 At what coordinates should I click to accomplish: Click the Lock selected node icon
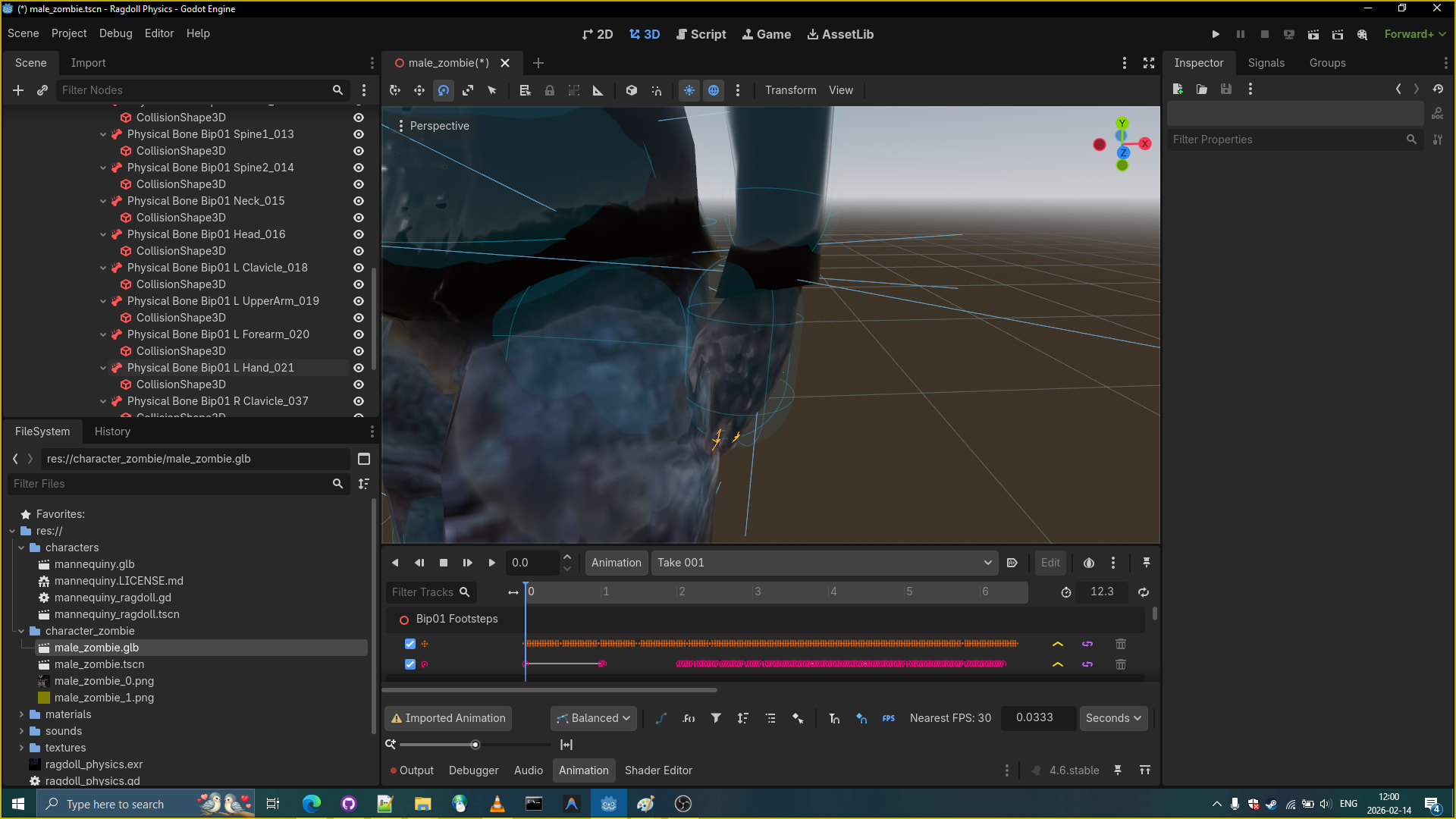[x=550, y=90]
